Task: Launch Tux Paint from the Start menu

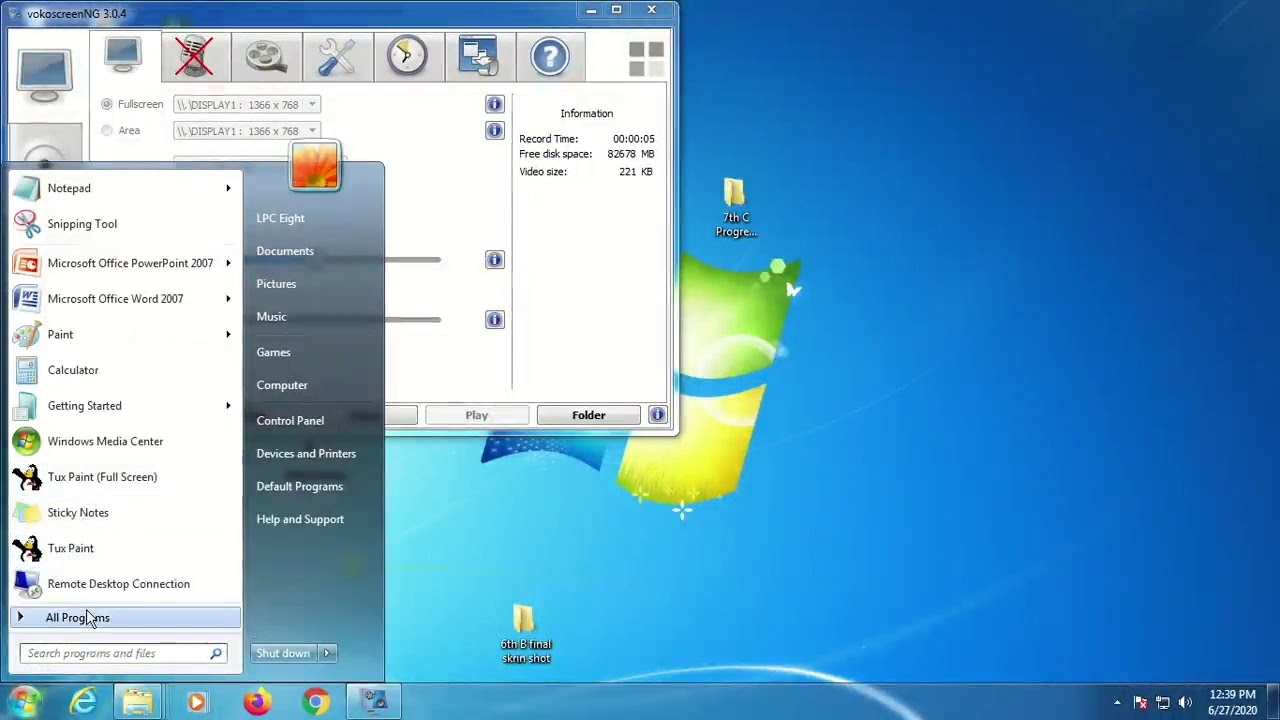Action: tap(125, 548)
